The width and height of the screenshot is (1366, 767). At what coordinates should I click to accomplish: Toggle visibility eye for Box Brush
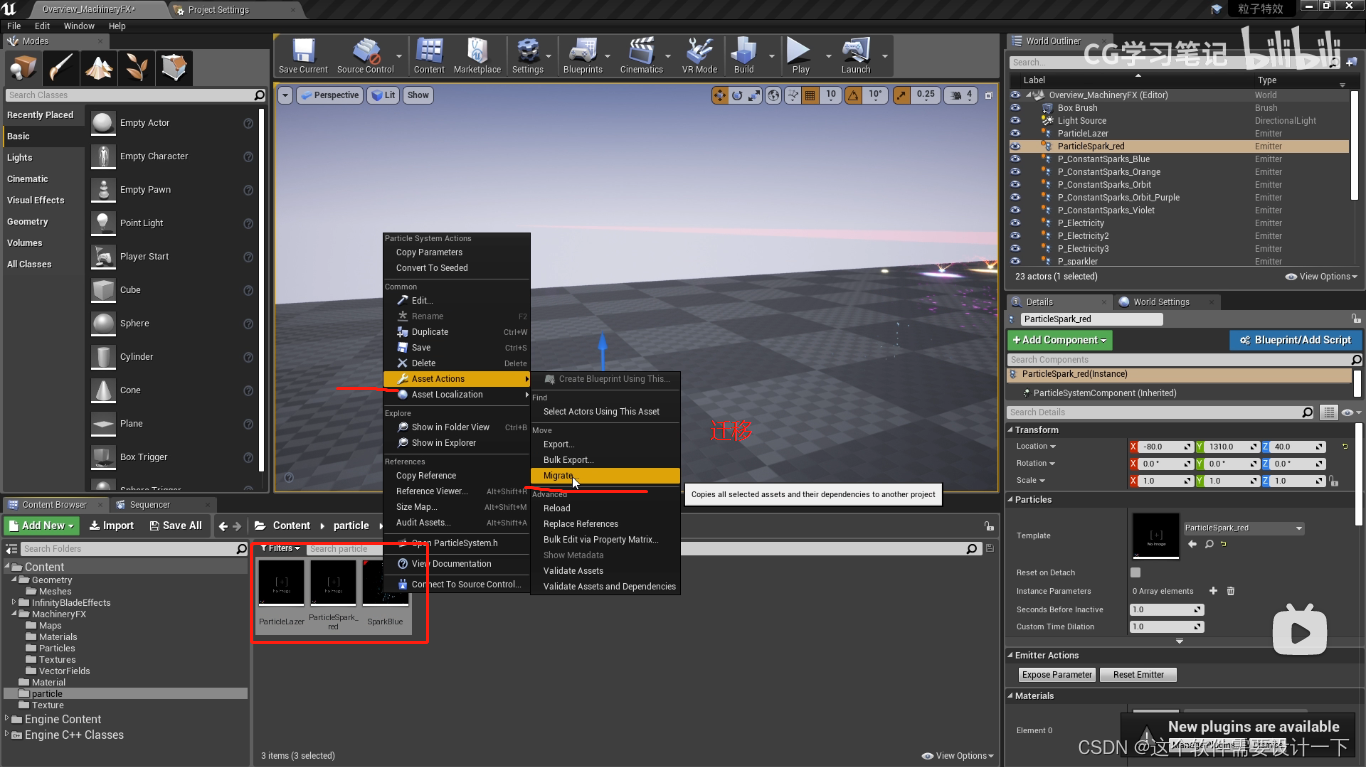1015,108
